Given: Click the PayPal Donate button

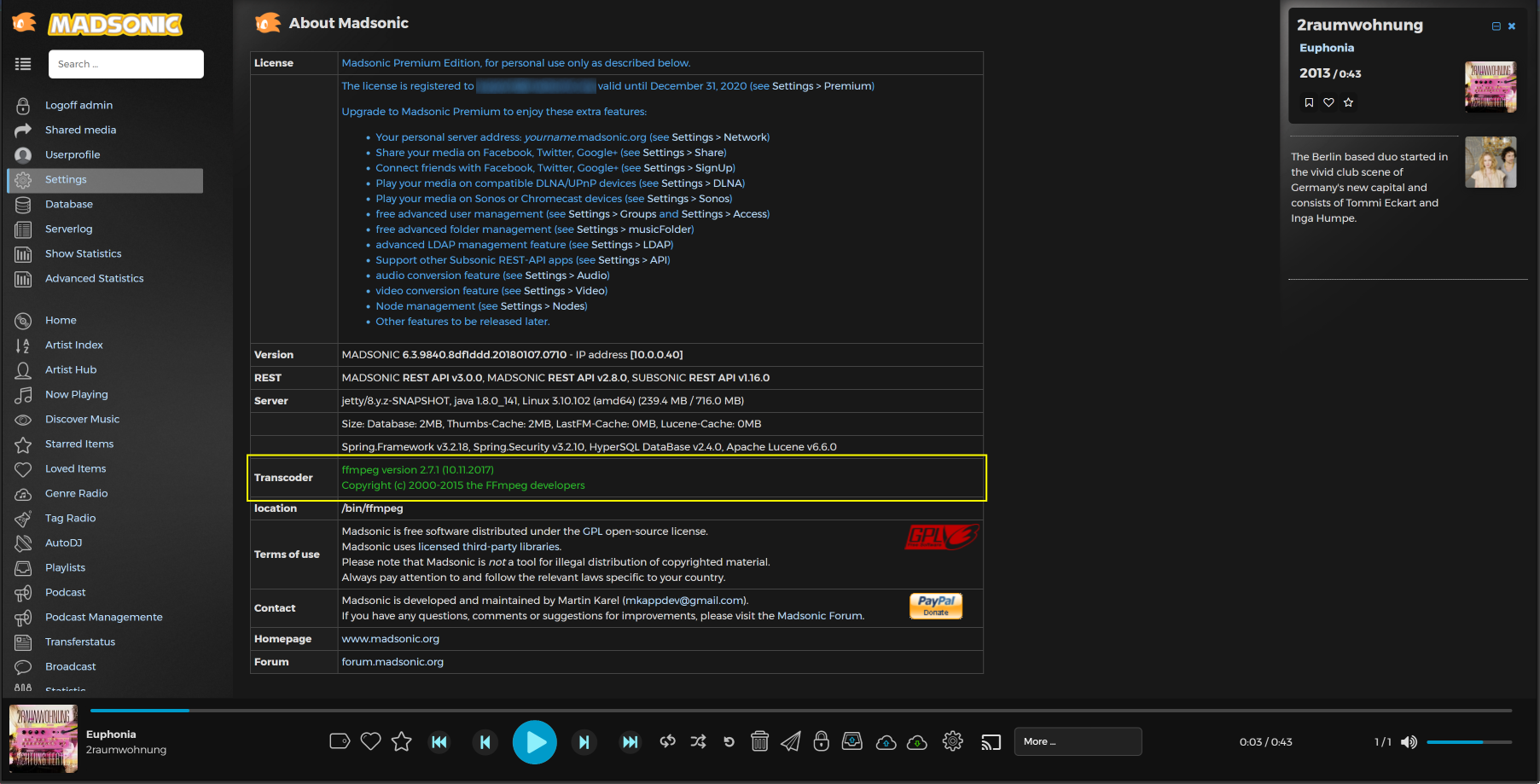Looking at the screenshot, I should (935, 606).
